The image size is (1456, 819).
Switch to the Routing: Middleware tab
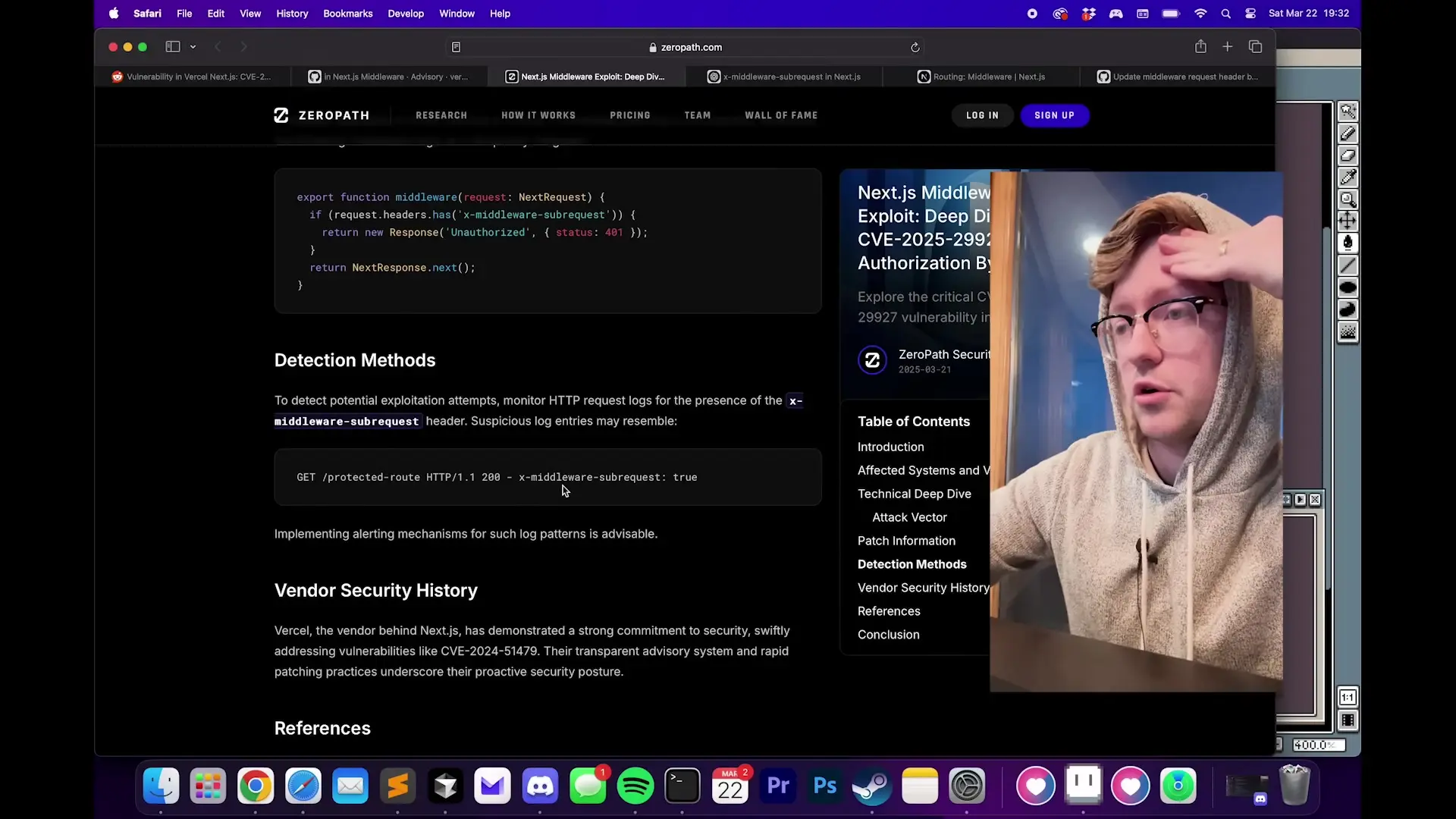click(981, 77)
